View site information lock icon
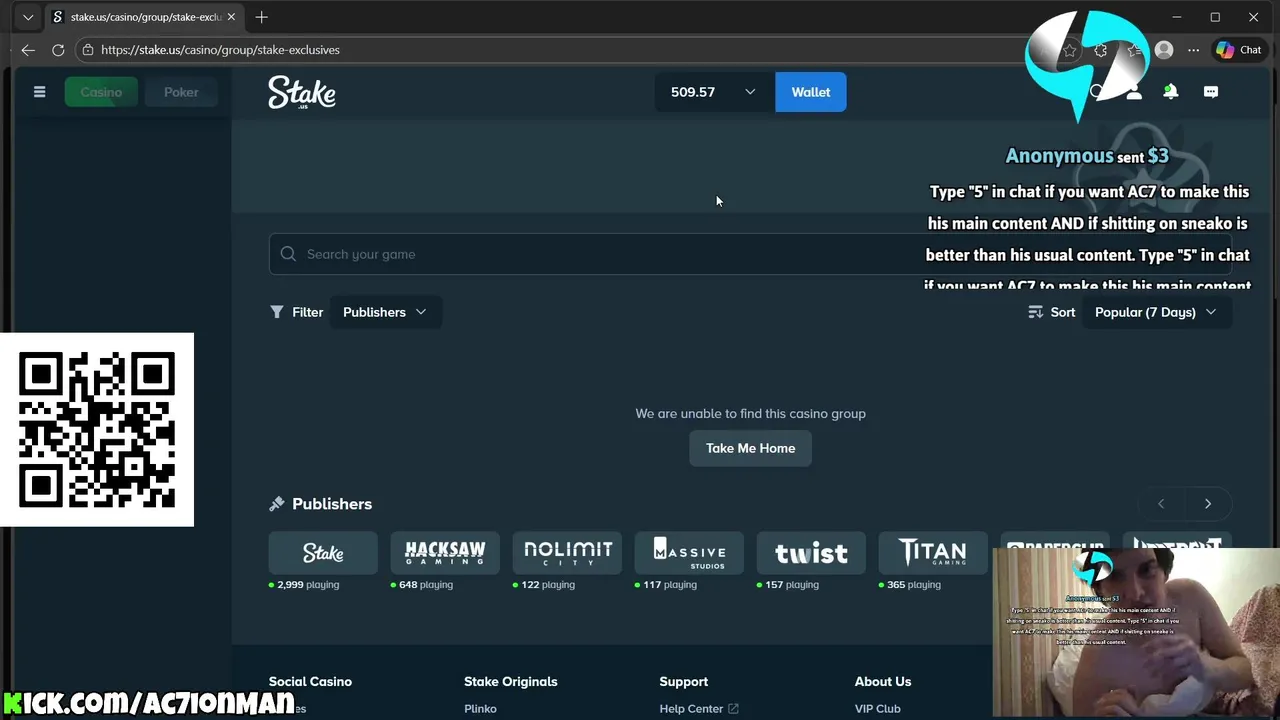Image resolution: width=1280 pixels, height=720 pixels. (88, 50)
